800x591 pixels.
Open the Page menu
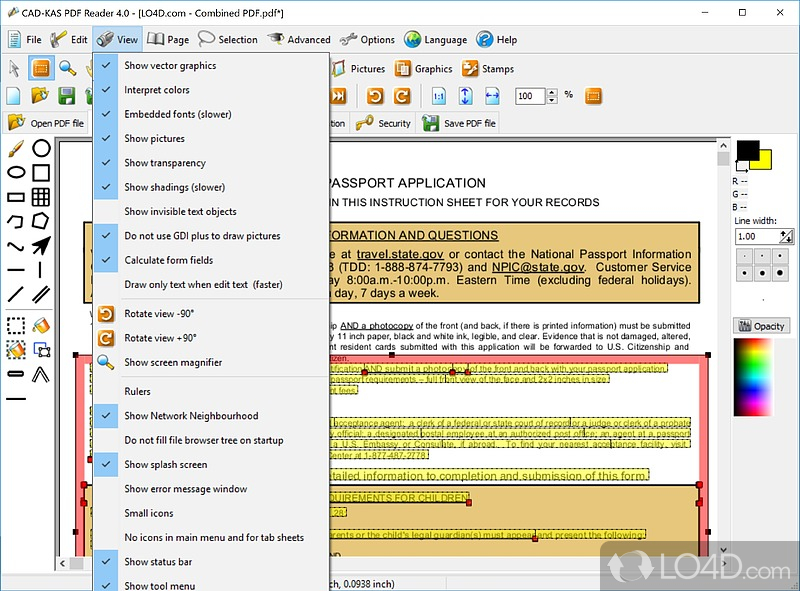(x=168, y=39)
